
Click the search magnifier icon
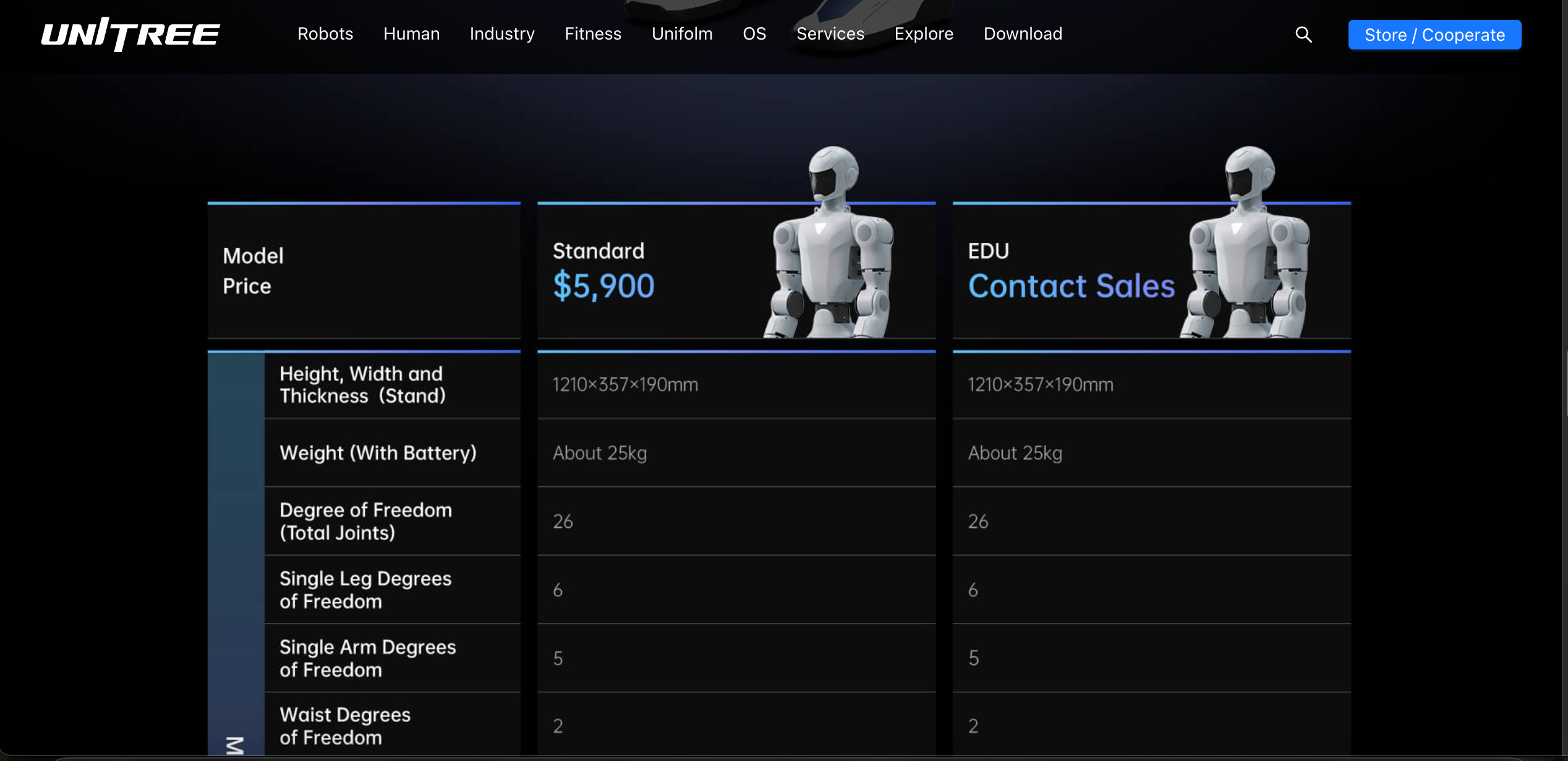click(x=1303, y=35)
